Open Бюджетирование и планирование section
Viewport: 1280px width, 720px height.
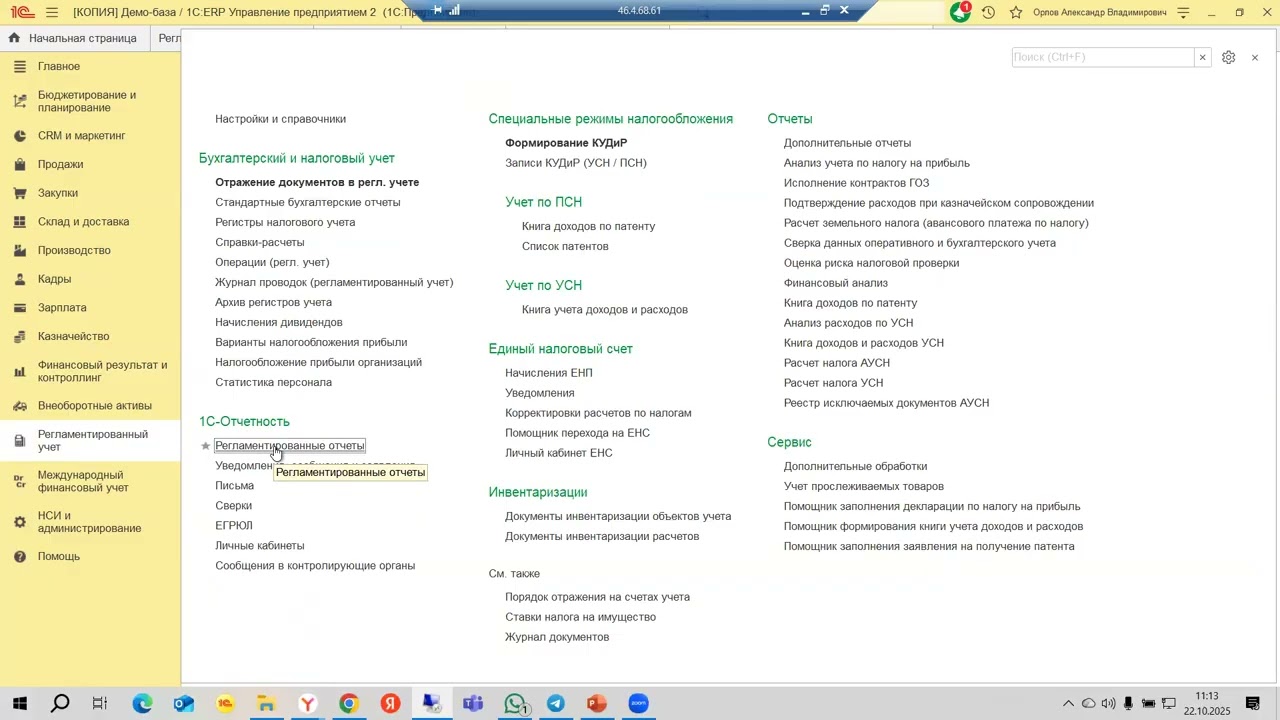87,101
